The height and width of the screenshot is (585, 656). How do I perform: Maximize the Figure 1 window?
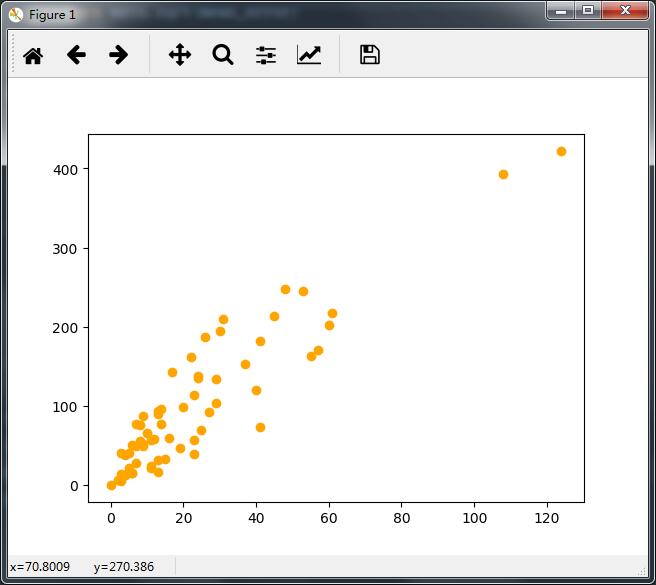click(588, 11)
